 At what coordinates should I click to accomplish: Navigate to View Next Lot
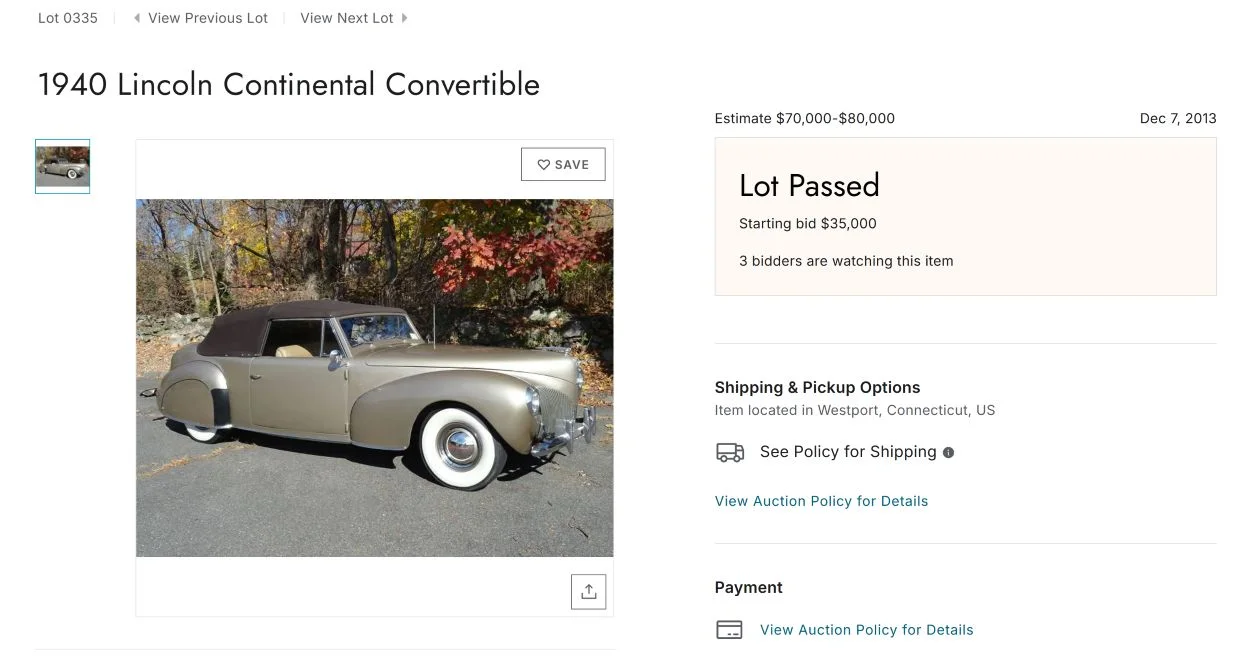[x=347, y=18]
